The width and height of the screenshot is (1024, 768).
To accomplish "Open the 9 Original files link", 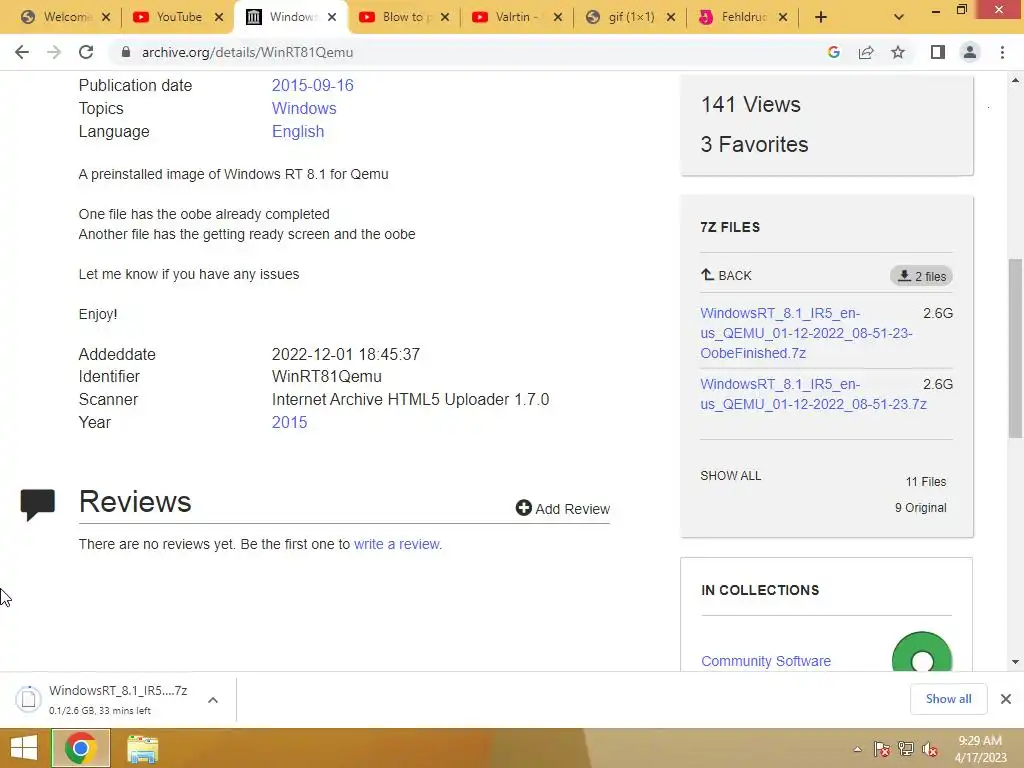I will [920, 507].
